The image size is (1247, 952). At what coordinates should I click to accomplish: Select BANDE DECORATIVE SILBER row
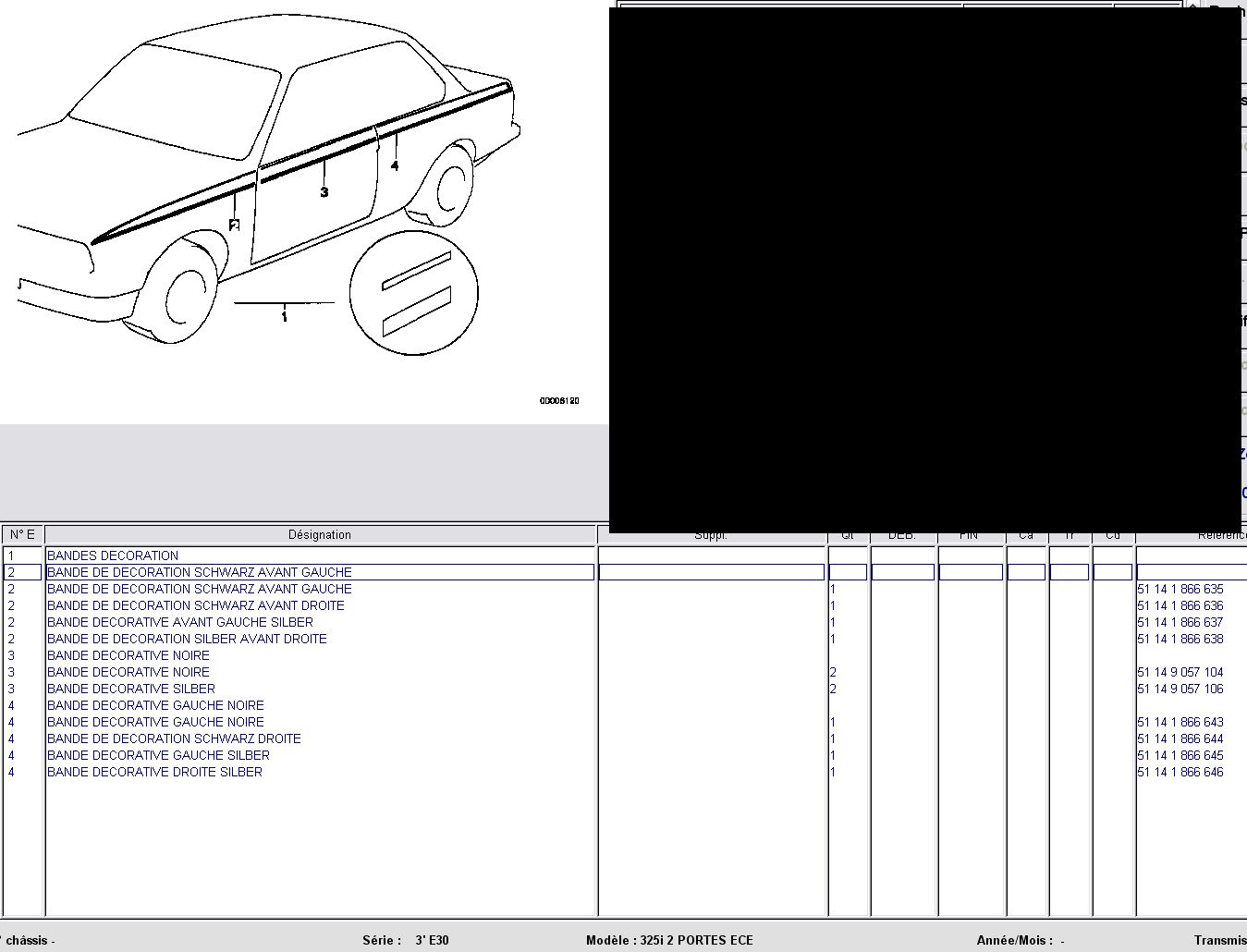131,689
